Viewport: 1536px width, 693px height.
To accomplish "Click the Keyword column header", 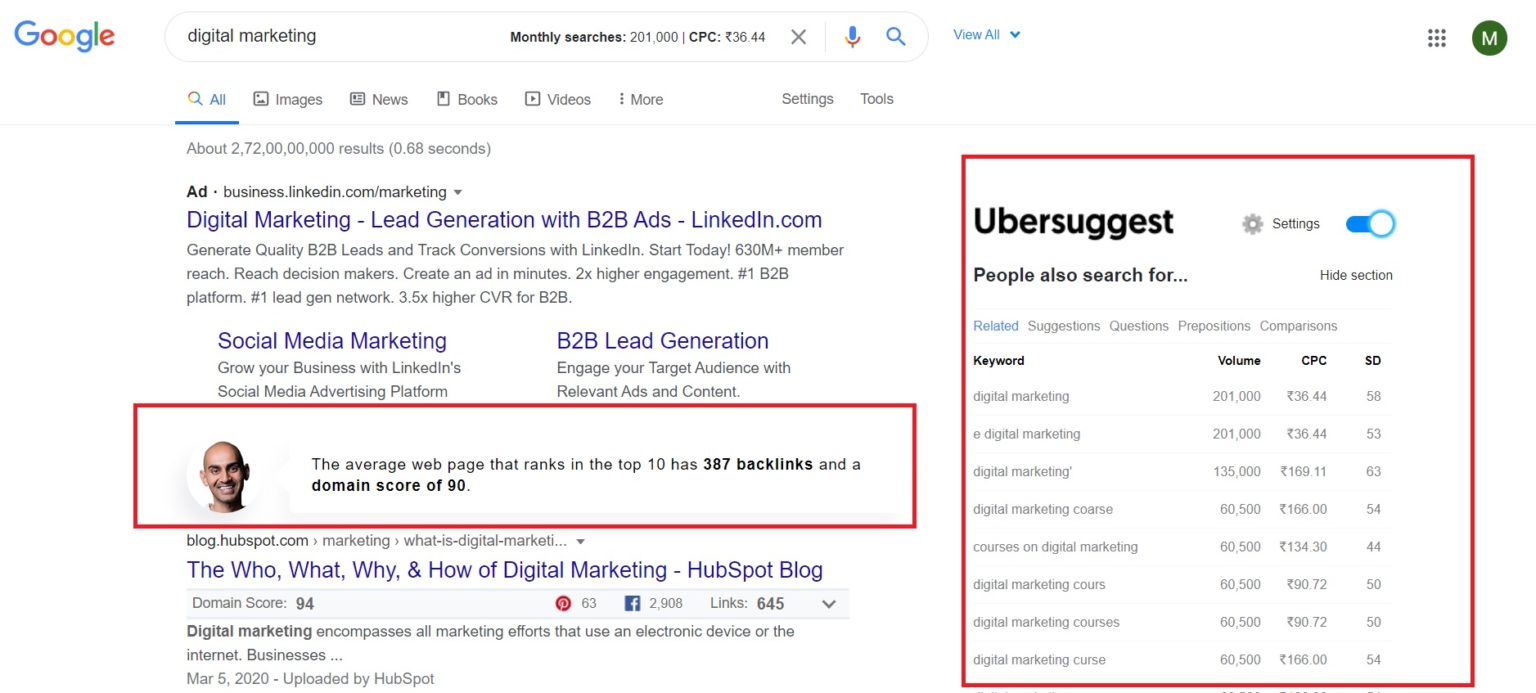I will click(999, 360).
